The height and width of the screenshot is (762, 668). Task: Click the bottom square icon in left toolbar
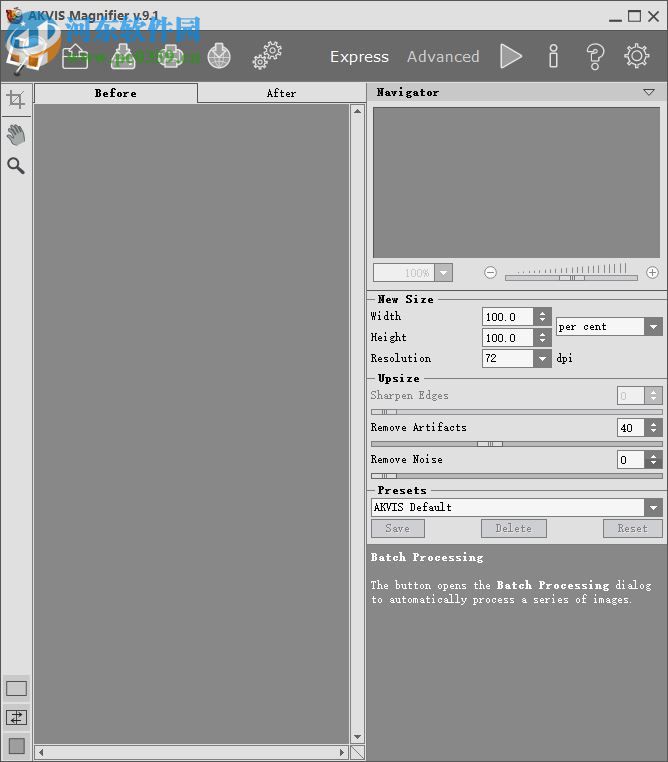(17, 745)
